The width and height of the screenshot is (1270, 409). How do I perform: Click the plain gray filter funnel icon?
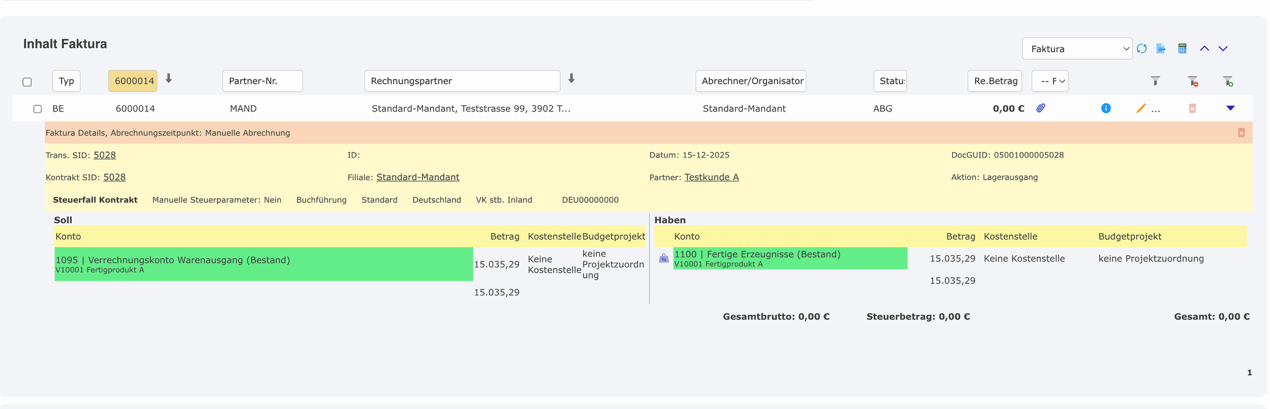click(1155, 81)
